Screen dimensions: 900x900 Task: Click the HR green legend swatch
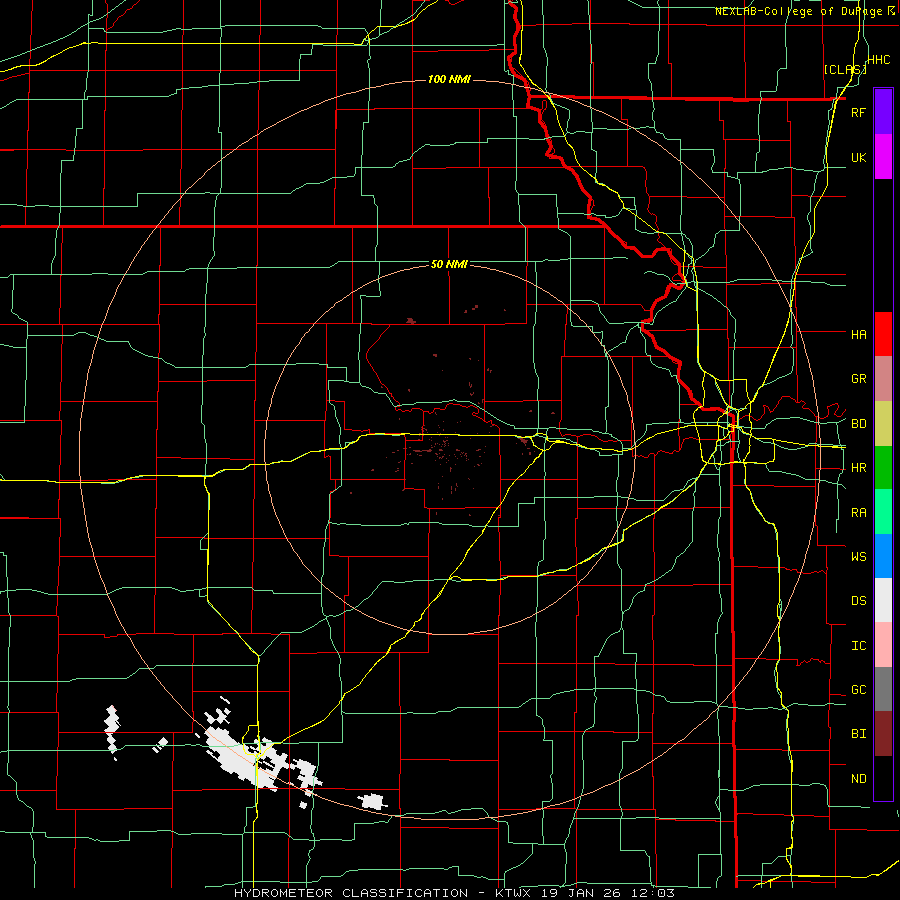point(883,467)
